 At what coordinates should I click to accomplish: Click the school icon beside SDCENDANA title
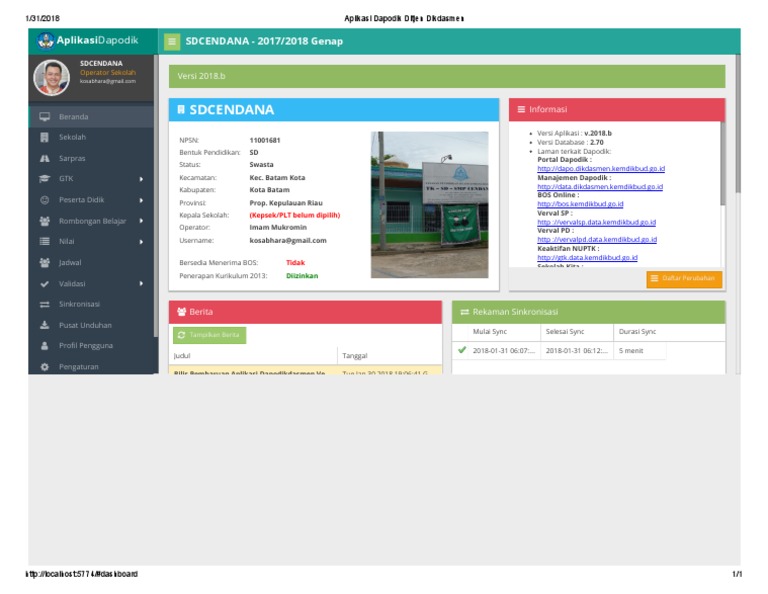(x=181, y=110)
